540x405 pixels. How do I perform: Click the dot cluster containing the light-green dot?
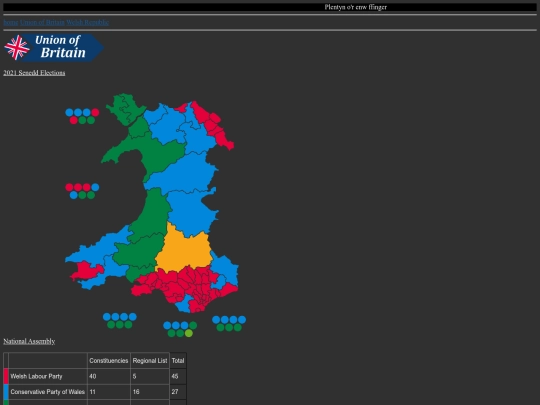(x=180, y=329)
